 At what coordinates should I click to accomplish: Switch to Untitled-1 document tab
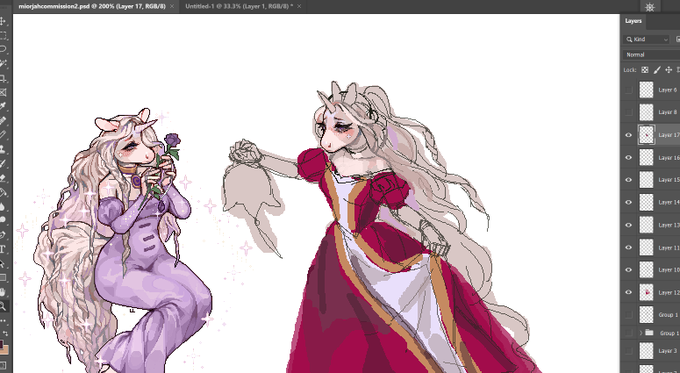click(239, 7)
